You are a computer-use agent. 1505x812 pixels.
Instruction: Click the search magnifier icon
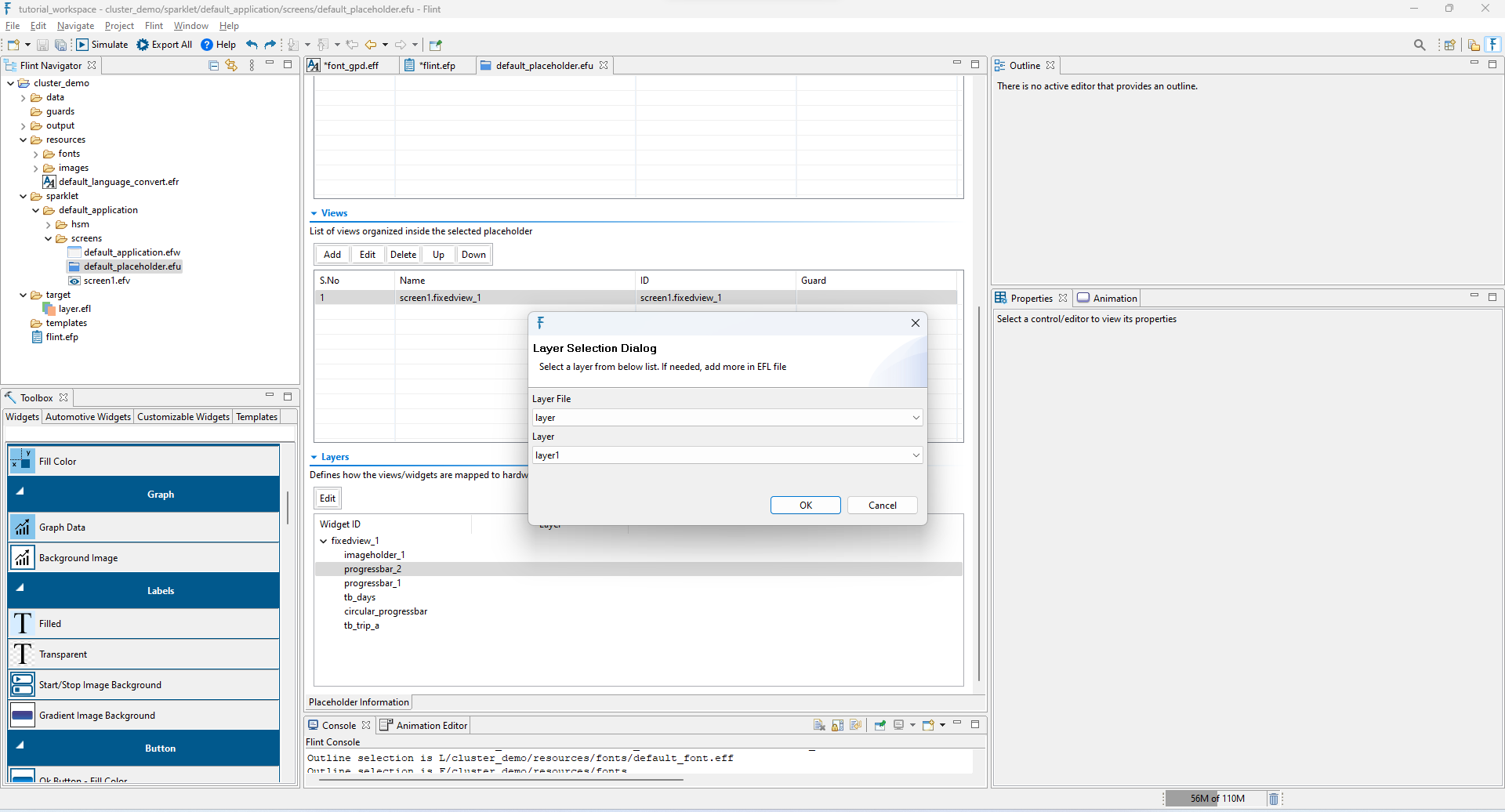[1420, 45]
